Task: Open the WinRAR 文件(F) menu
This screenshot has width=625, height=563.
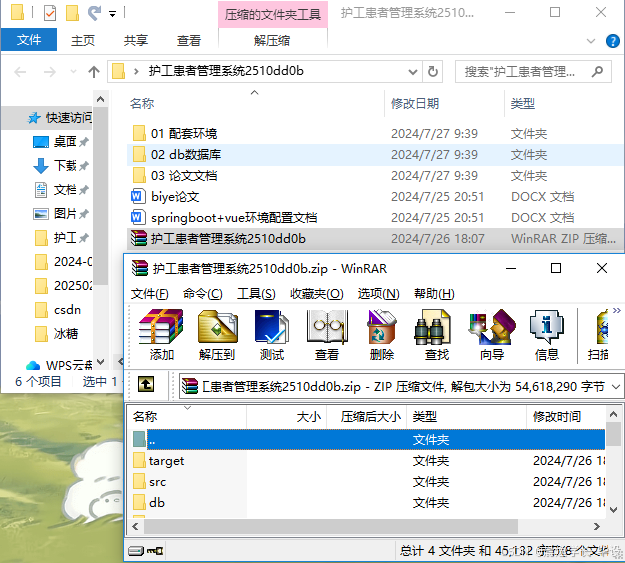Action: coord(150,294)
